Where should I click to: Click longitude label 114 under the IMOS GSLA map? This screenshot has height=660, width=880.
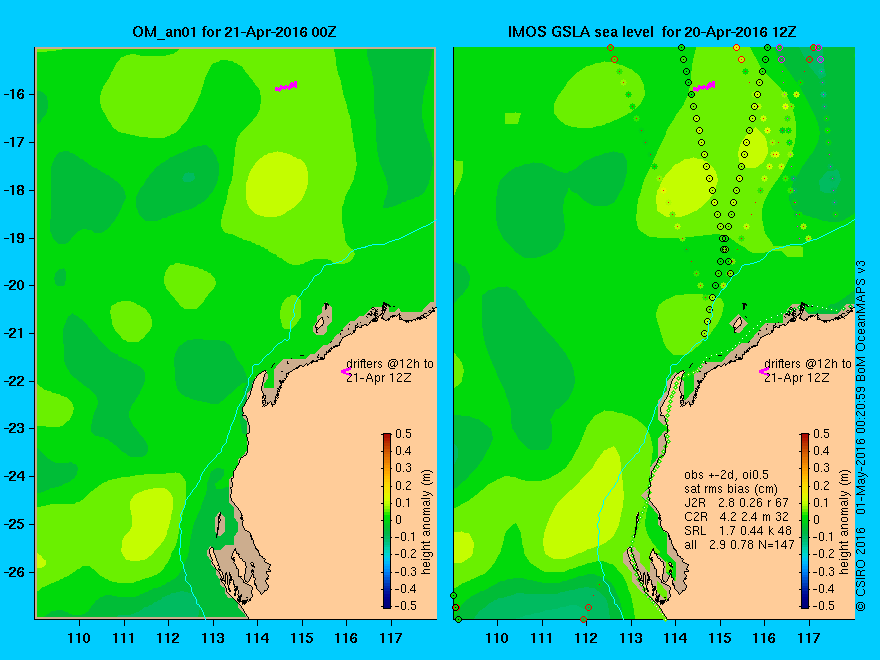point(676,638)
